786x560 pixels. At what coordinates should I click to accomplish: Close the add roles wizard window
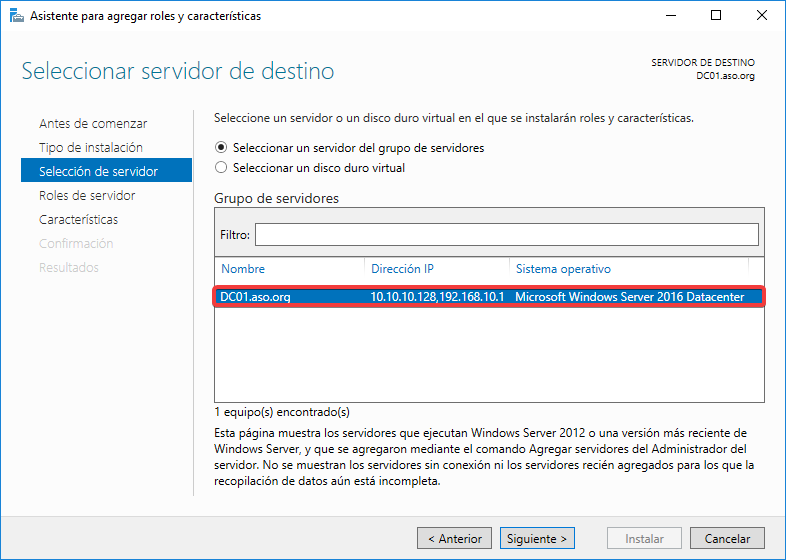pyautogui.click(x=762, y=16)
